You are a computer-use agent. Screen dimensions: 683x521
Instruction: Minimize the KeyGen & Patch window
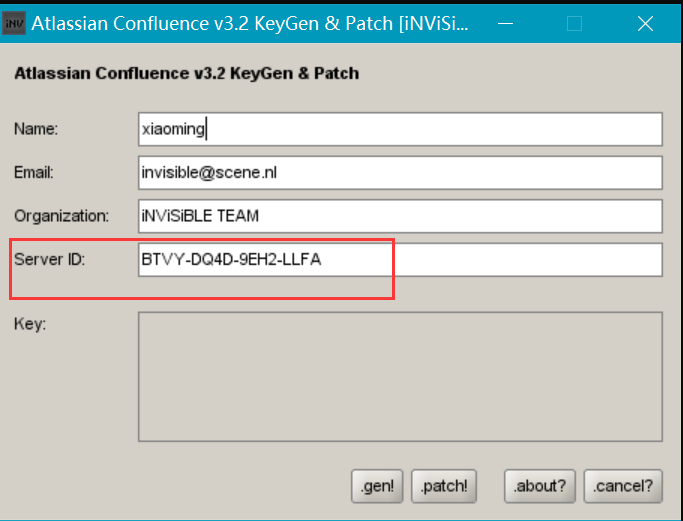click(505, 24)
